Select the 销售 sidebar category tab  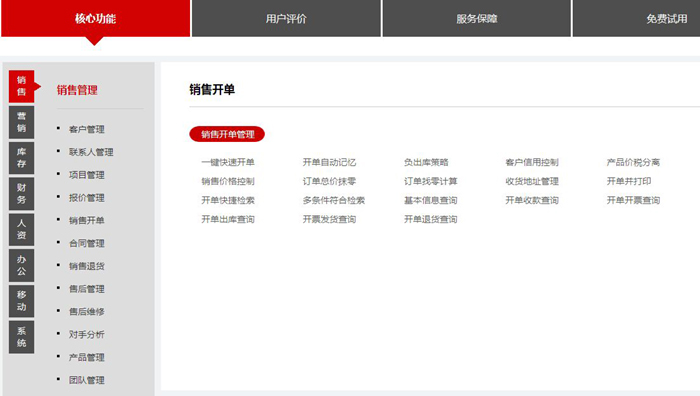tap(21, 86)
